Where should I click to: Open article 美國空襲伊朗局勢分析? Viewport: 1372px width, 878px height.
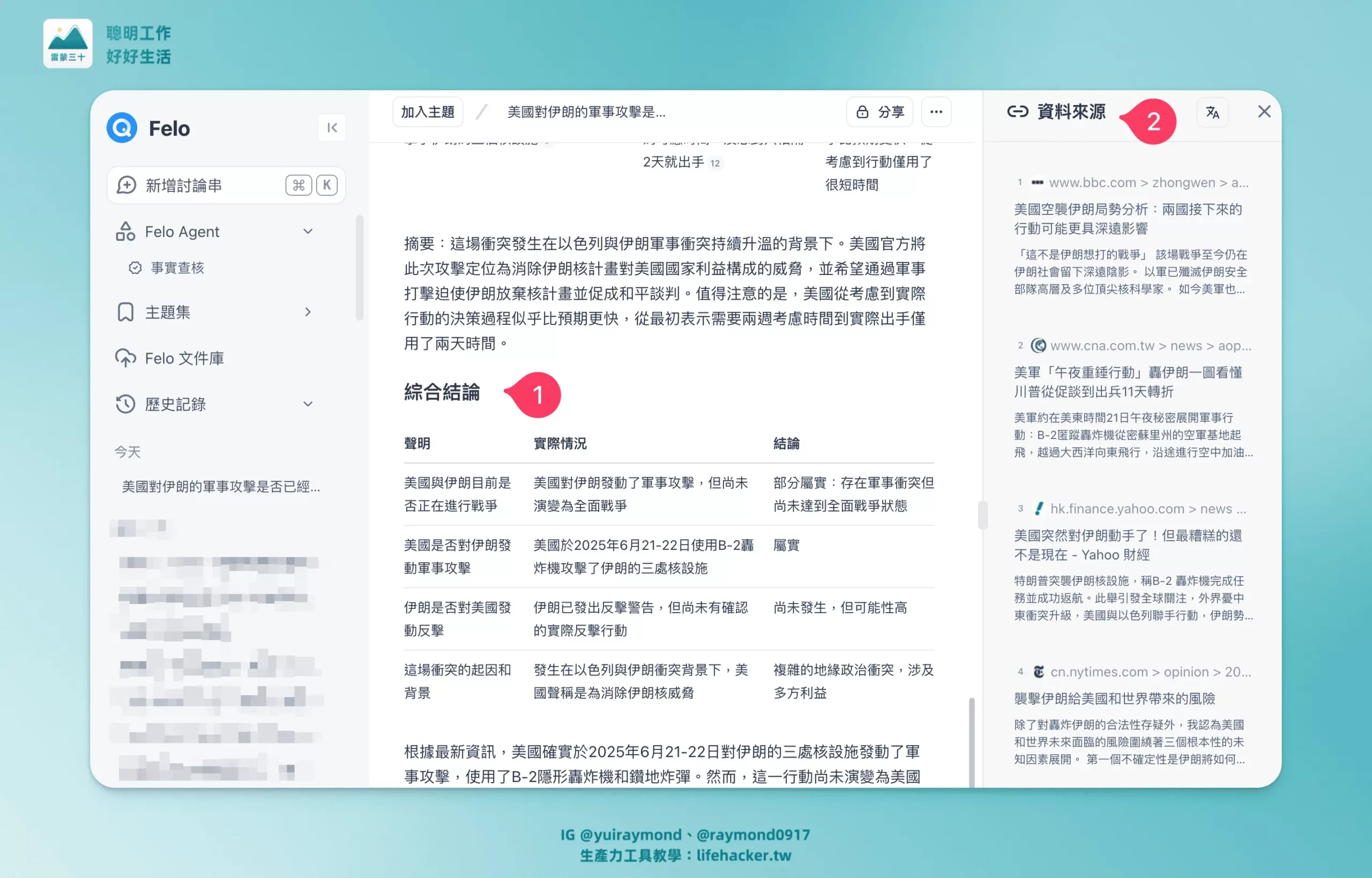click(1128, 219)
